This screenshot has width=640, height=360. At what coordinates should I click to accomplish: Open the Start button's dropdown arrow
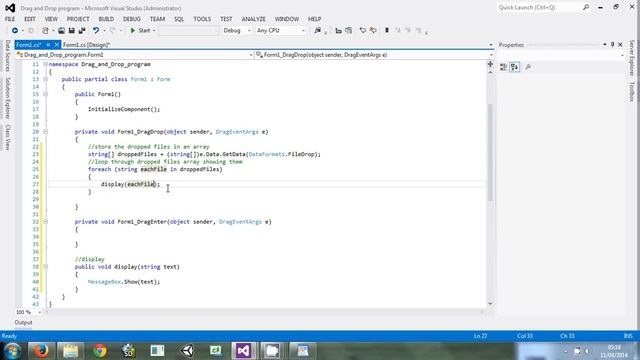(154, 31)
